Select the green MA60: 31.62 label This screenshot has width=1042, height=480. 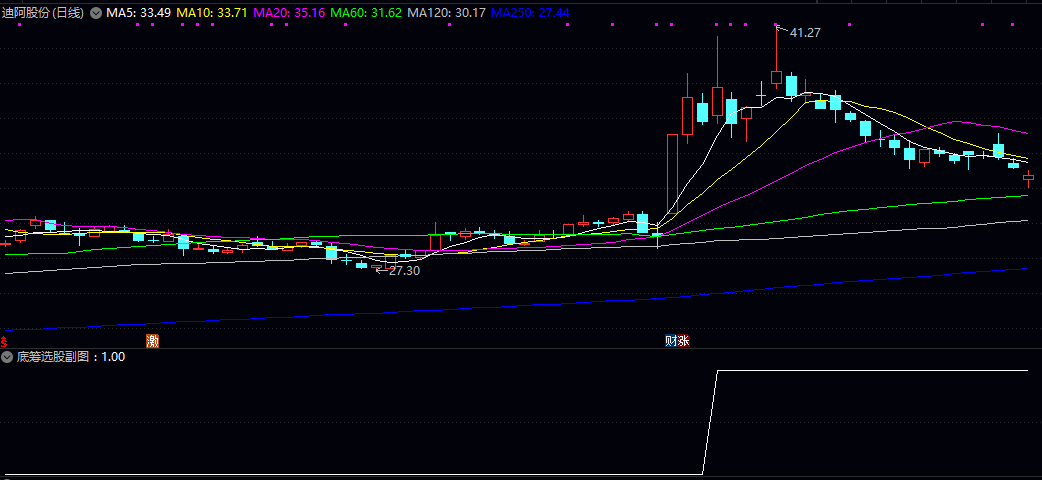[x=366, y=13]
